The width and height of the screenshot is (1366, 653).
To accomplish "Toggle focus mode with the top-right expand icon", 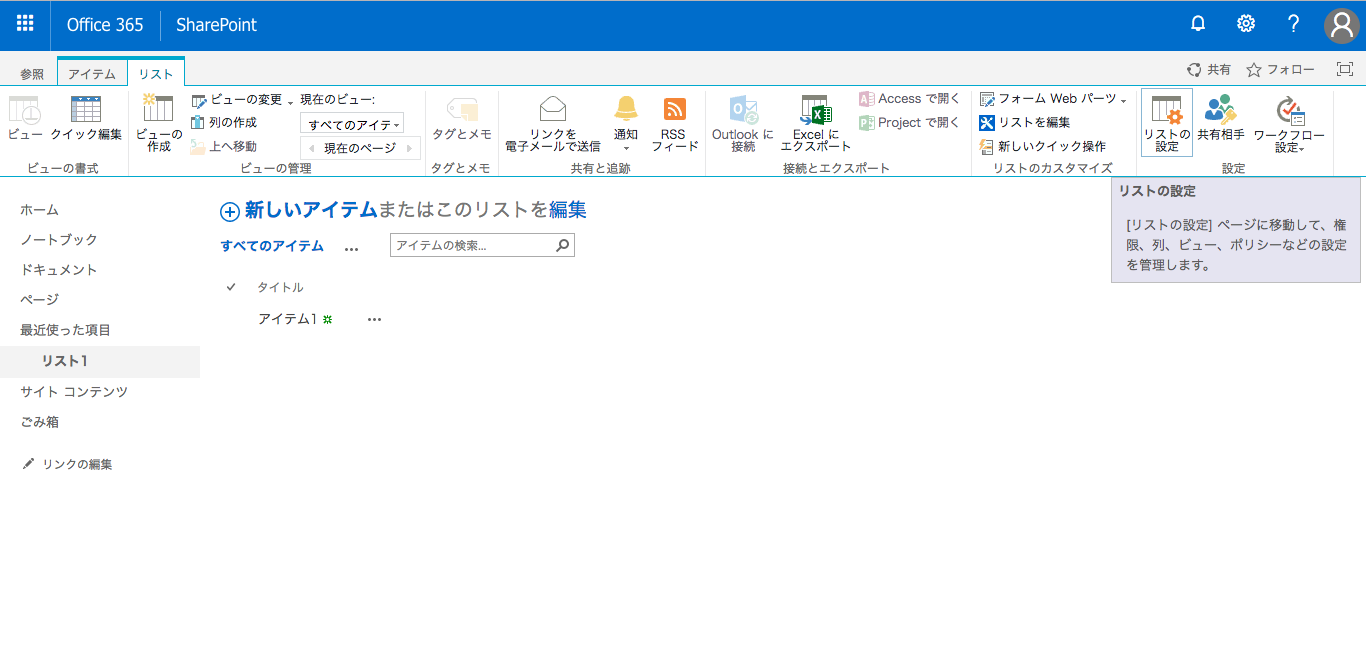I will tap(1345, 69).
